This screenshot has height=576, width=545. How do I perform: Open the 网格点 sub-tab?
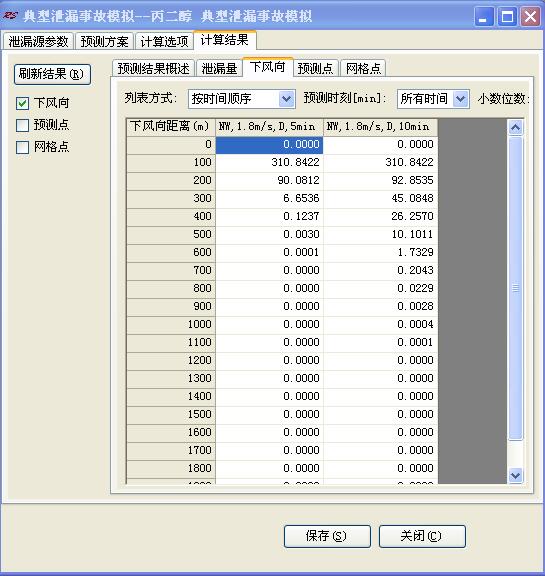363,68
